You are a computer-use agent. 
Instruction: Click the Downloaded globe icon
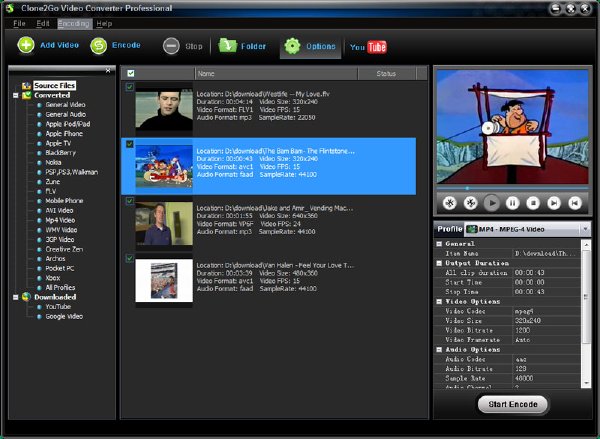tap(26, 297)
